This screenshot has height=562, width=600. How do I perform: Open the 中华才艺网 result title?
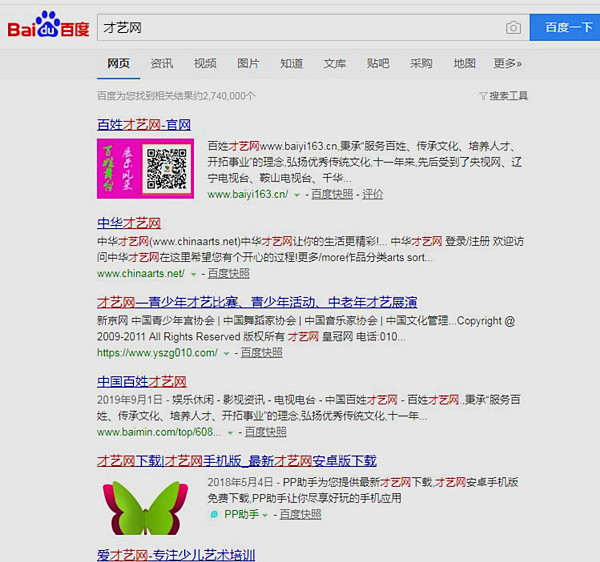pyautogui.click(x=129, y=223)
